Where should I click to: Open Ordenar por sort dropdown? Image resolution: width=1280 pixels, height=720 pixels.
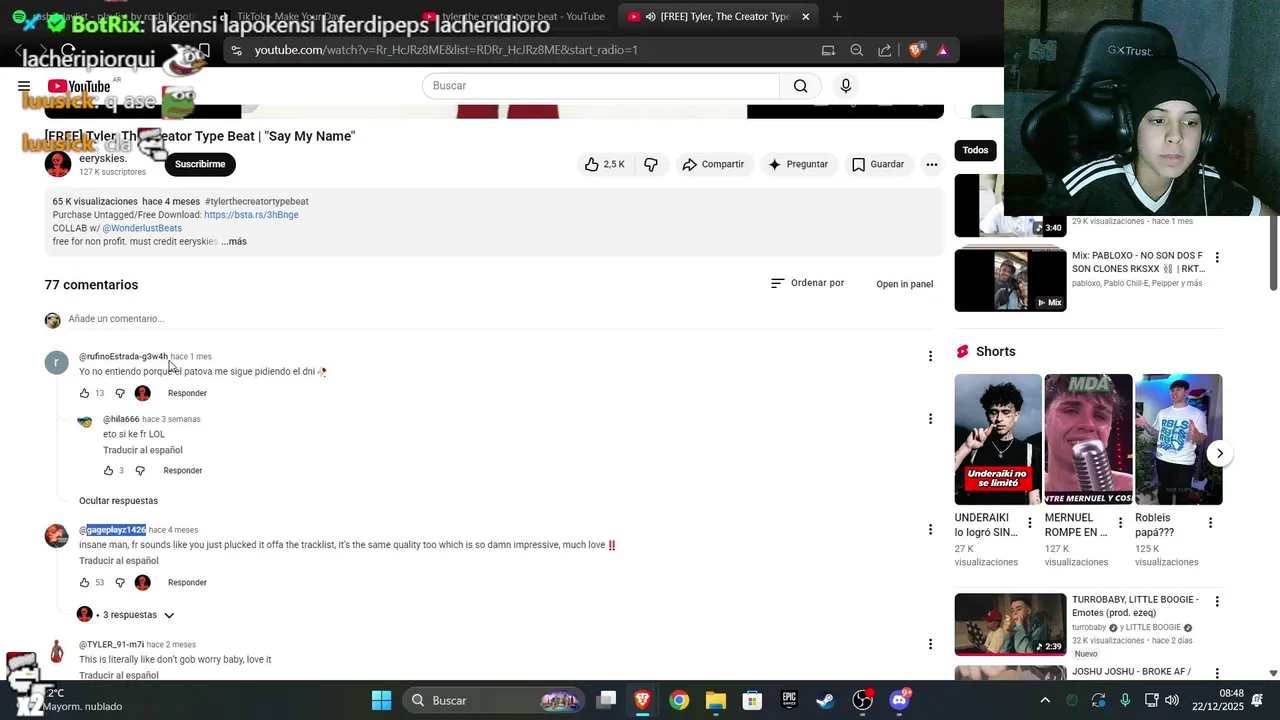[x=807, y=283]
